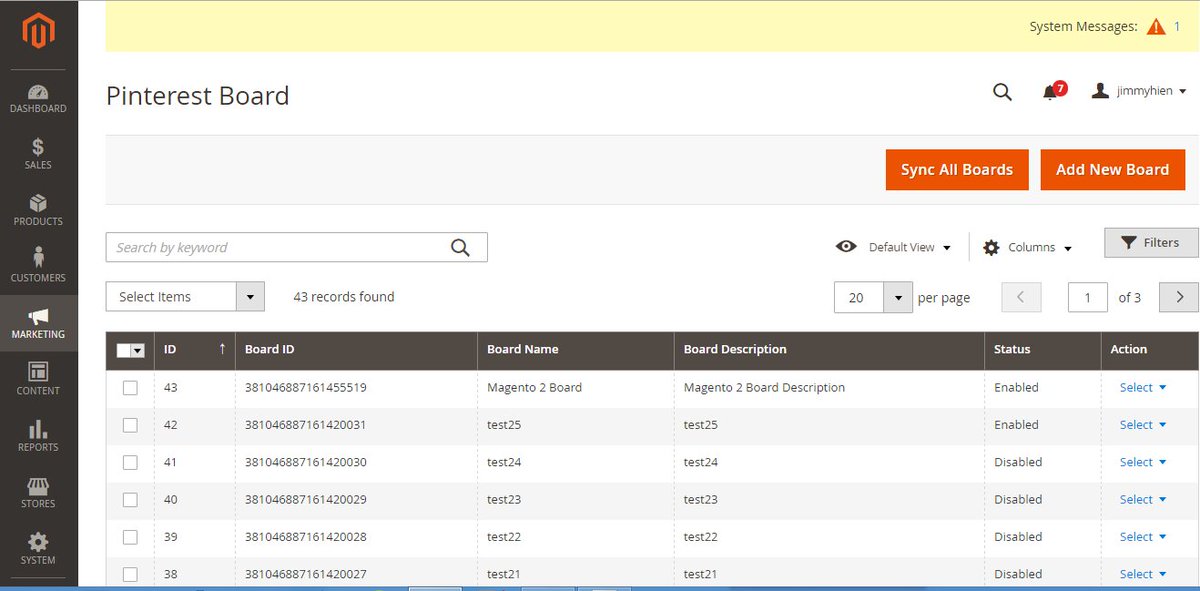The image size is (1200, 591).
Task: Click the keyword search magnifier icon
Action: click(460, 248)
